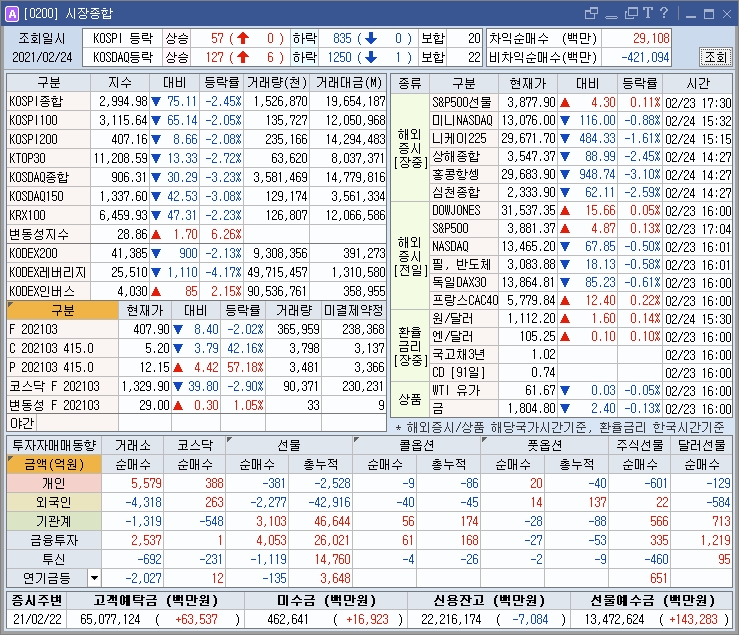Image resolution: width=739 pixels, height=635 pixels.
Task: Select the S&P500선물 row
Action: click(x=581, y=102)
